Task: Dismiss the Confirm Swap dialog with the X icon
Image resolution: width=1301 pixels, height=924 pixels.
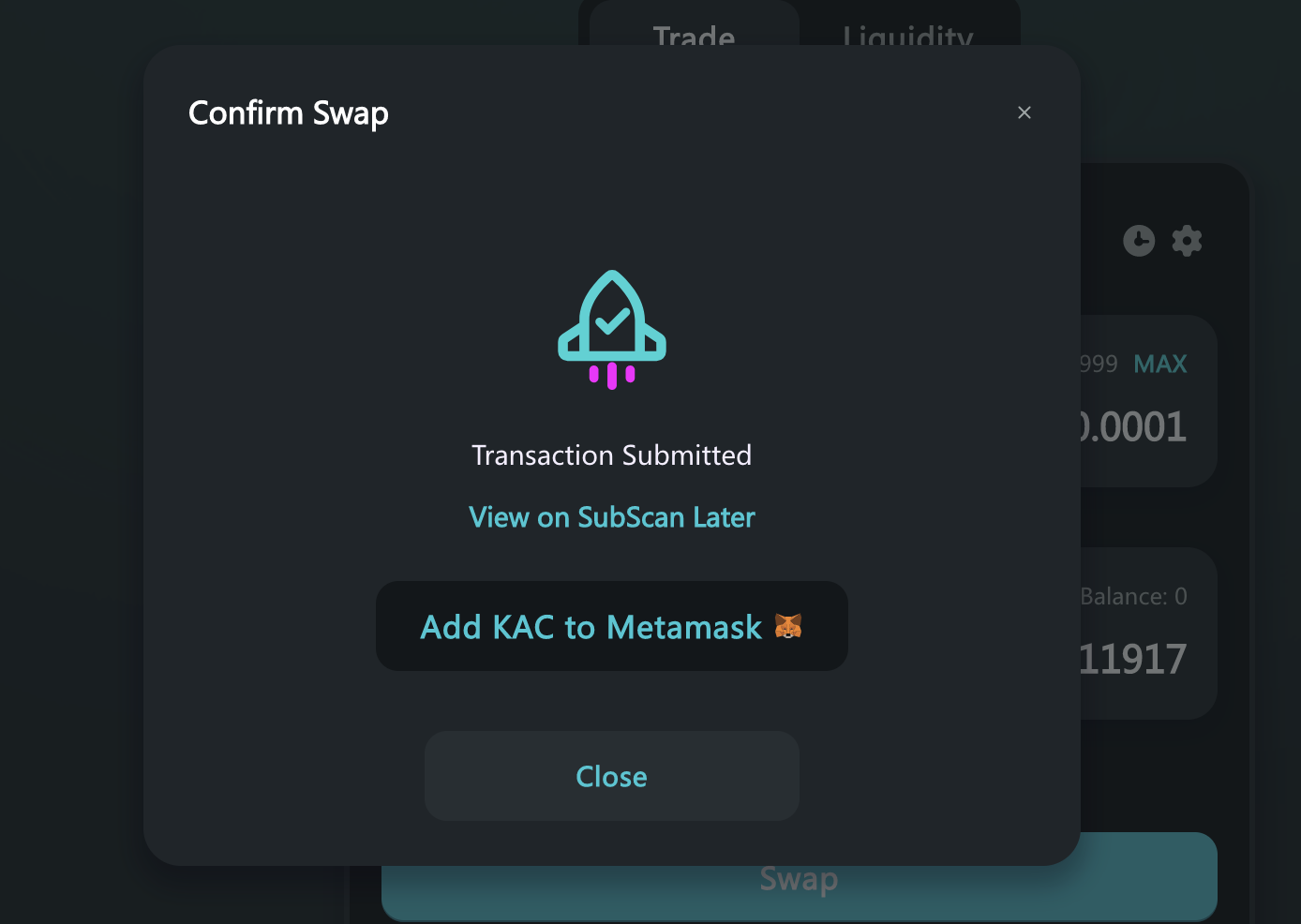Action: click(1024, 112)
